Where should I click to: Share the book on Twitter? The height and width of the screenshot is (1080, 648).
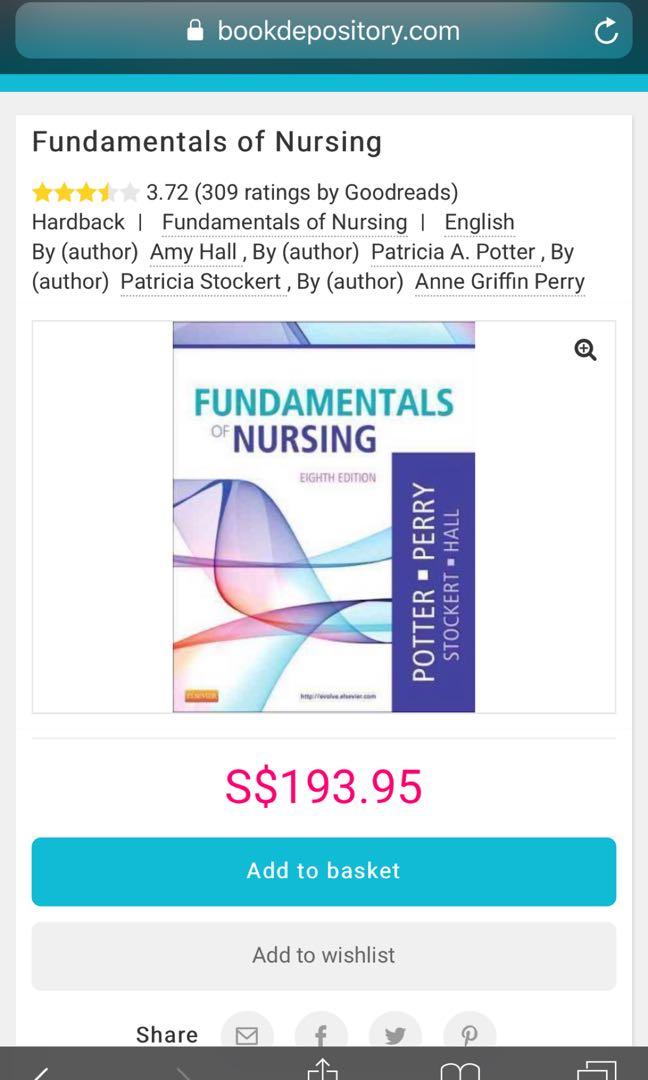pos(395,1034)
